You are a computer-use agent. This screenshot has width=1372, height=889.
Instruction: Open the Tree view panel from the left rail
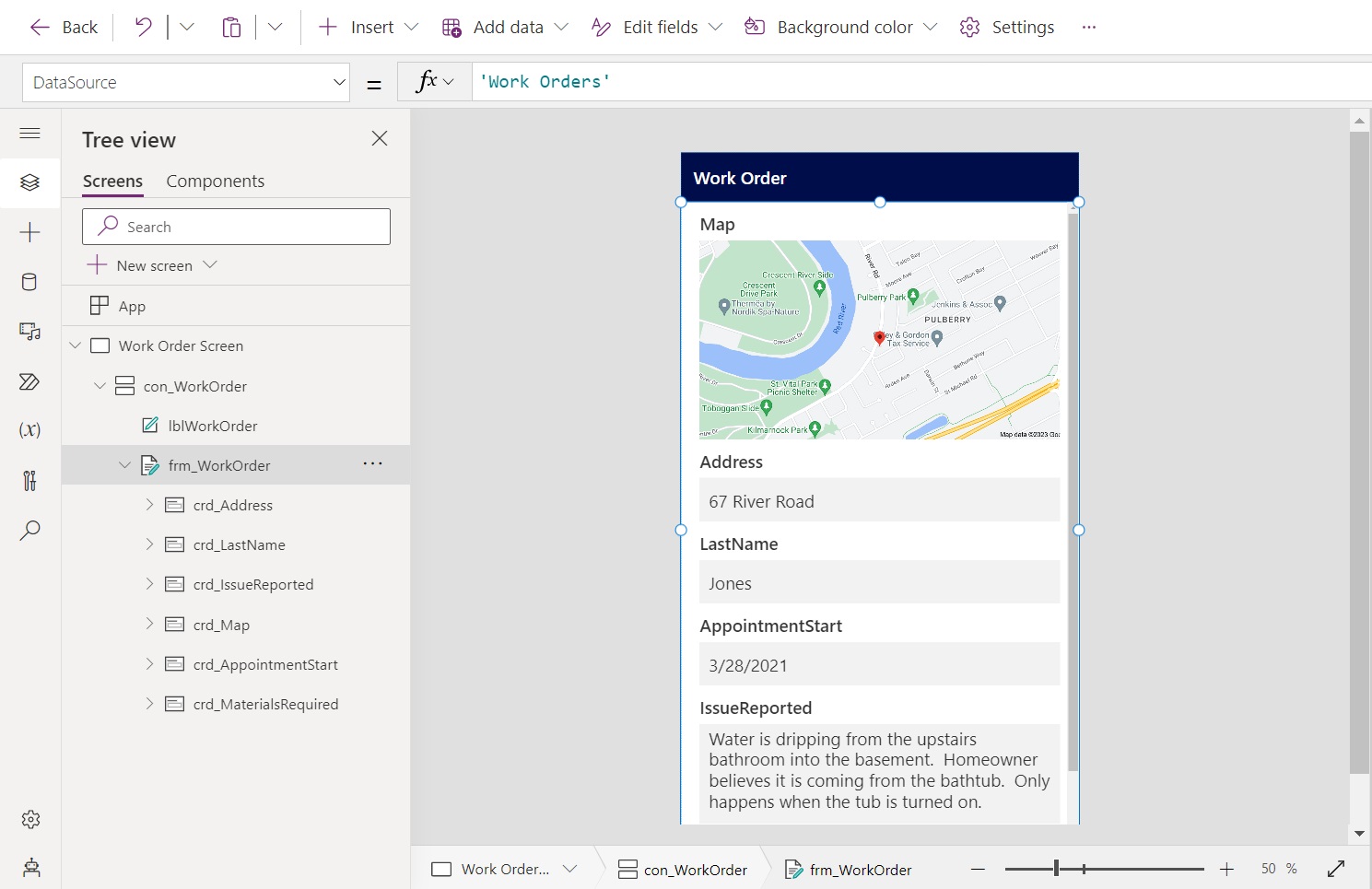click(29, 181)
